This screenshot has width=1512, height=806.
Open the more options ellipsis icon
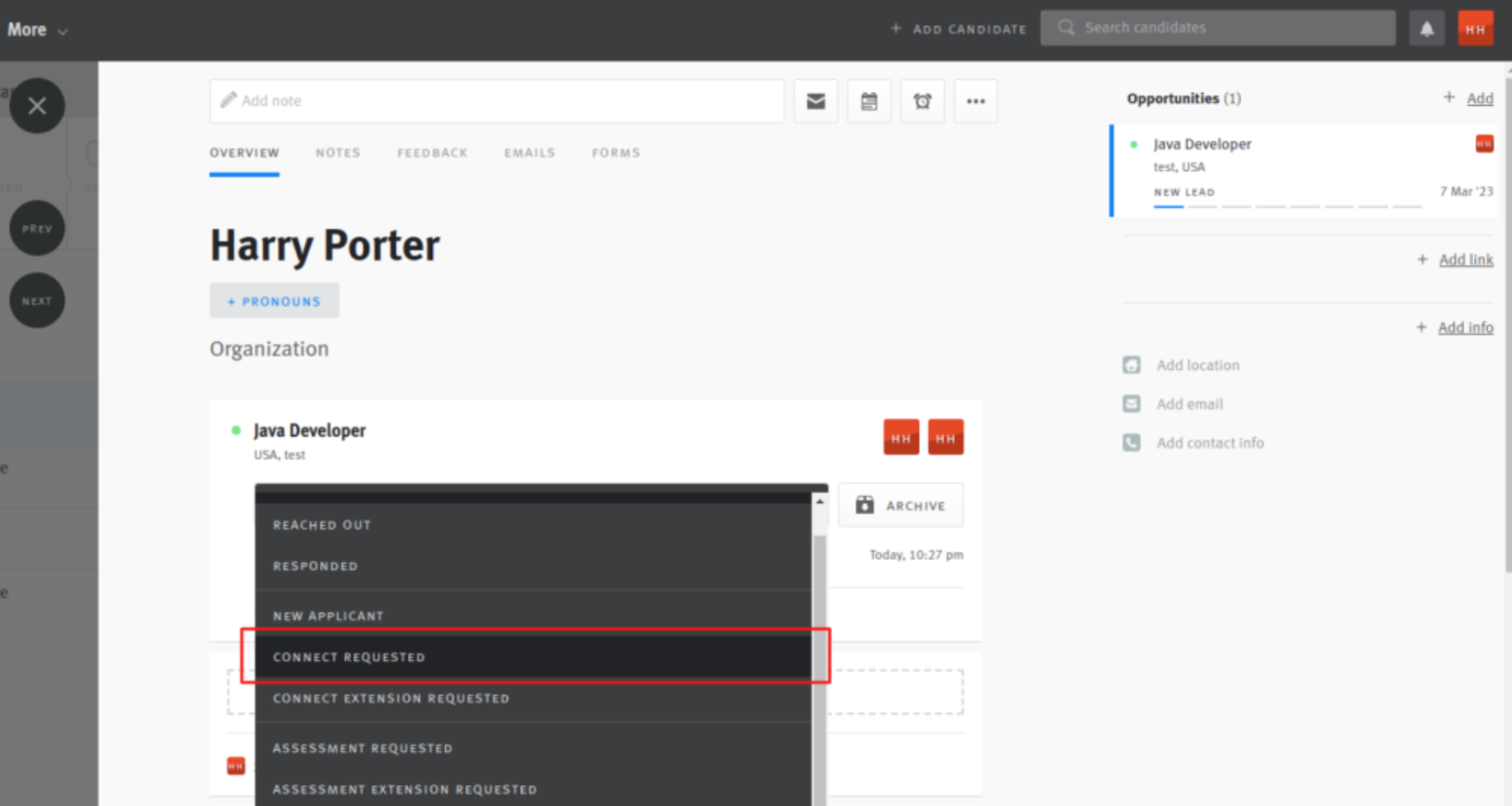[975, 100]
